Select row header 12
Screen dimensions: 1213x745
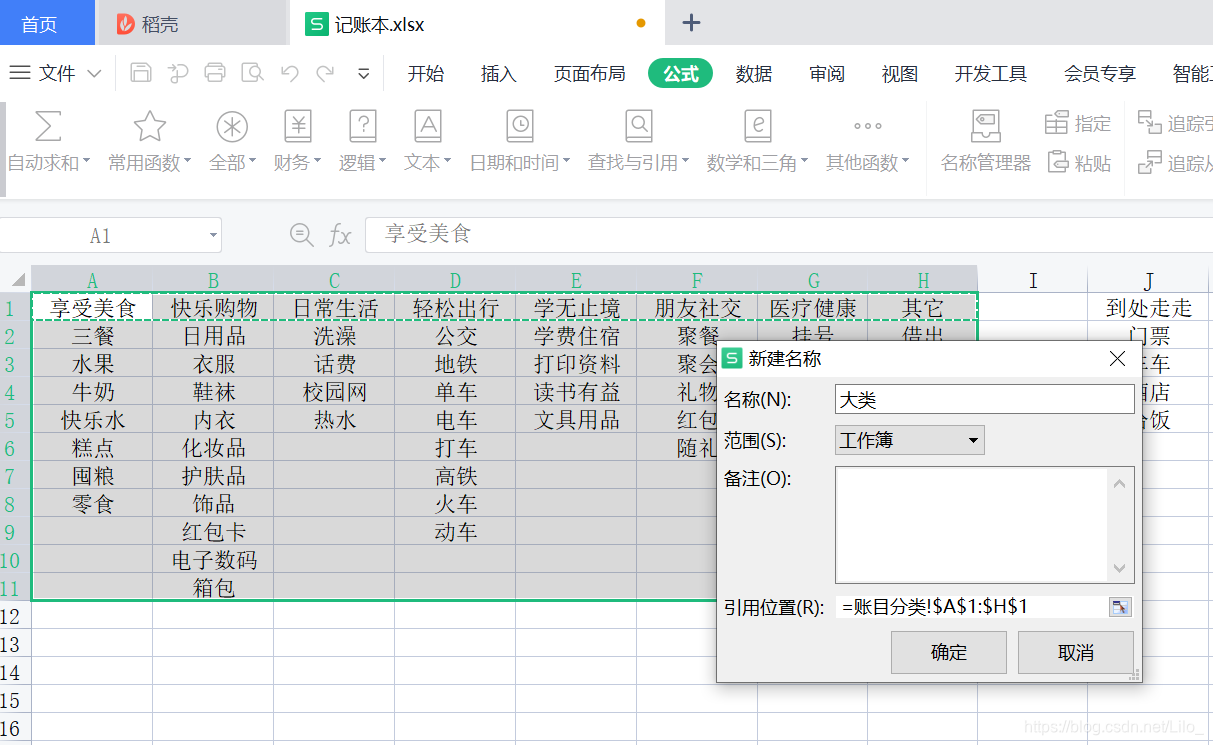click(15, 616)
